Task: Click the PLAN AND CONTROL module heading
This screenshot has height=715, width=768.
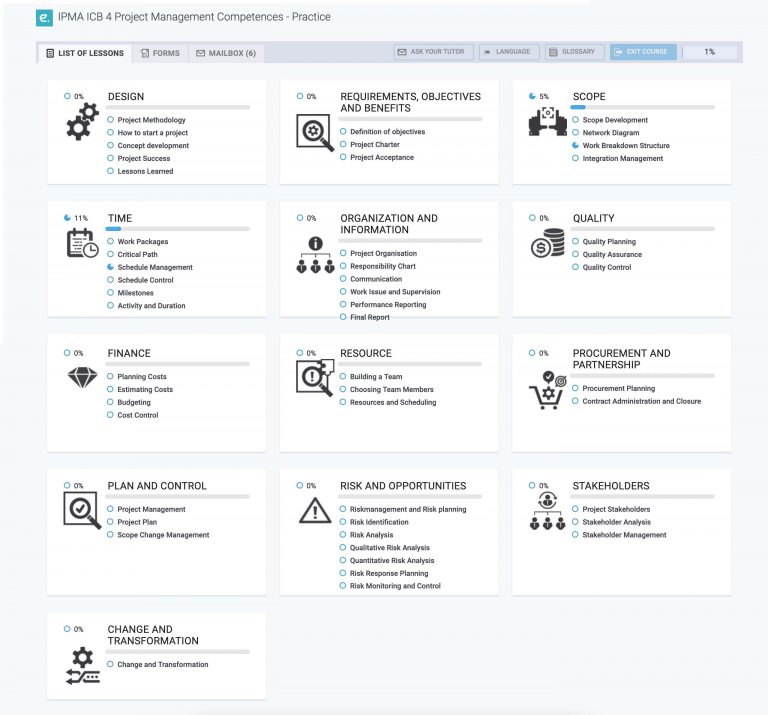Action: click(157, 486)
